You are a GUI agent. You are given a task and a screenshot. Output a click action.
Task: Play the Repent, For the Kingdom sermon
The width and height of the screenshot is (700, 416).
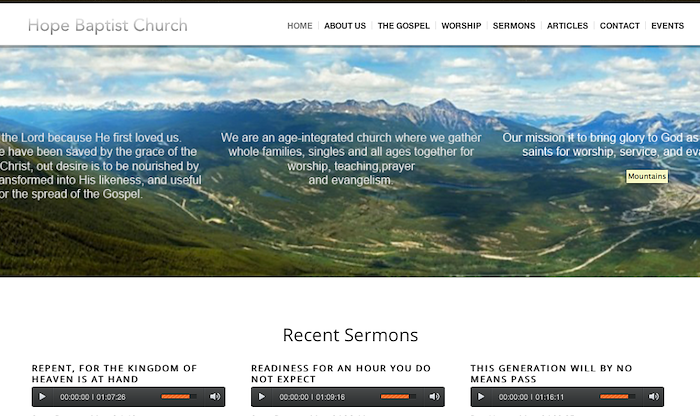[42, 397]
